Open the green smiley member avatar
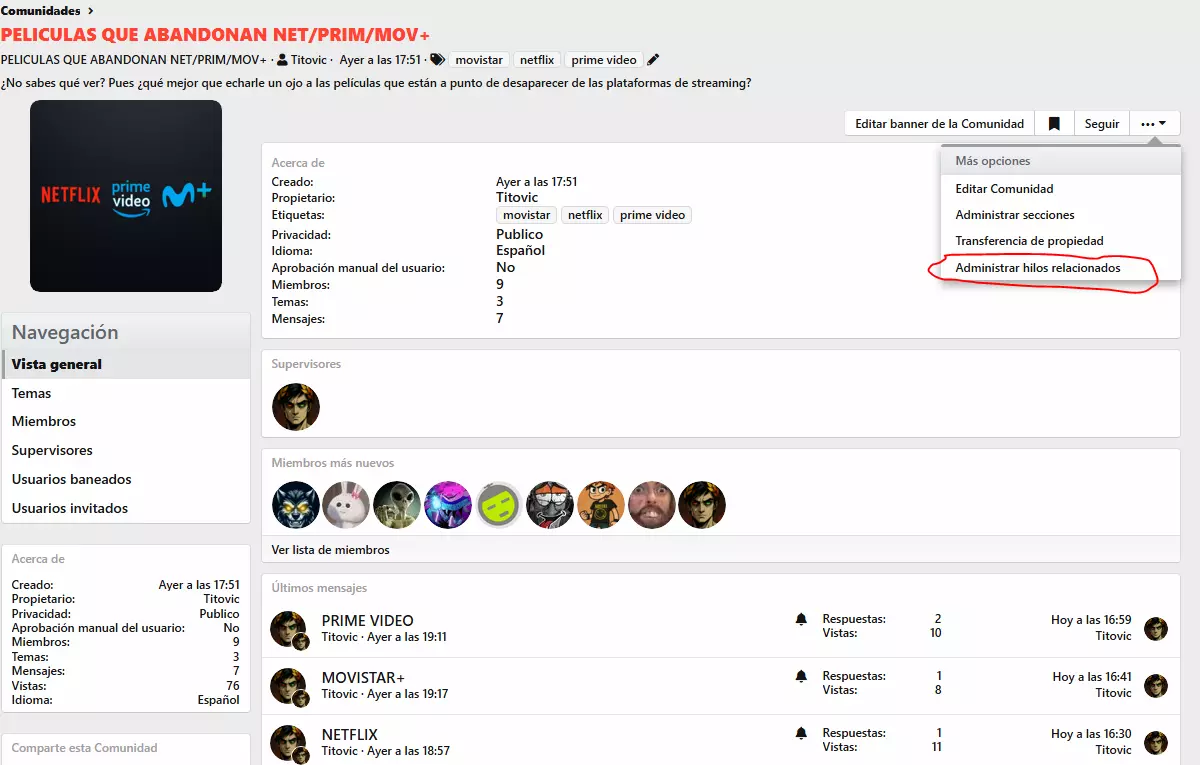This screenshot has height=765, width=1200. (x=499, y=505)
